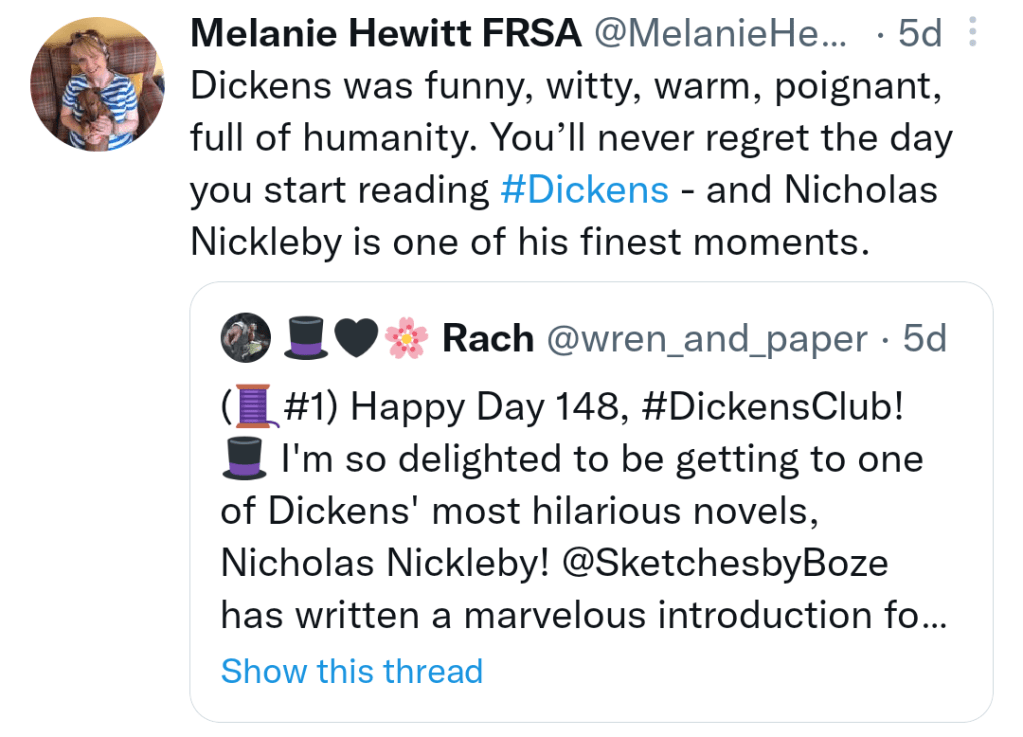Click the @MelanieHe... handle

(720, 34)
